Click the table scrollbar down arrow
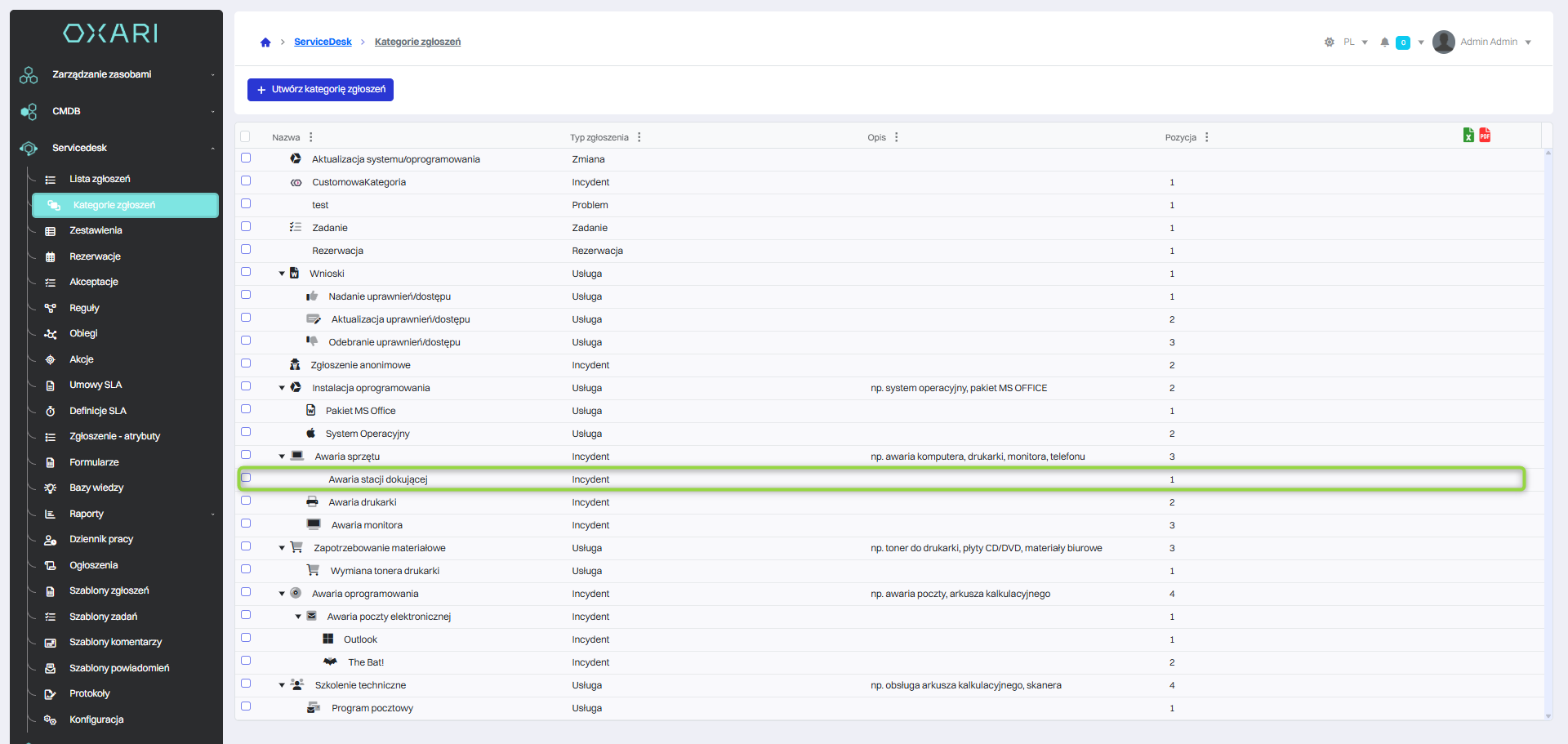 pos(1548,716)
